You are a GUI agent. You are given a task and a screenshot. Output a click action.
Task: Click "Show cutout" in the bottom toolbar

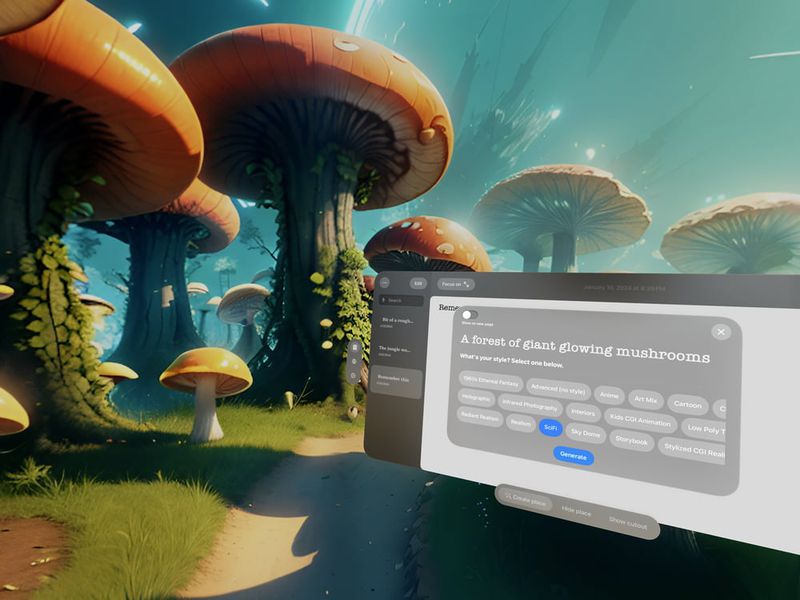pyautogui.click(x=628, y=521)
